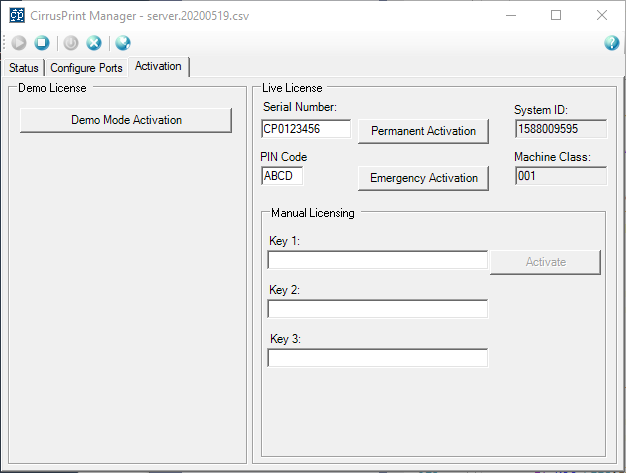The width and height of the screenshot is (626, 473).
Task: Switch to the Status tab
Action: [24, 68]
